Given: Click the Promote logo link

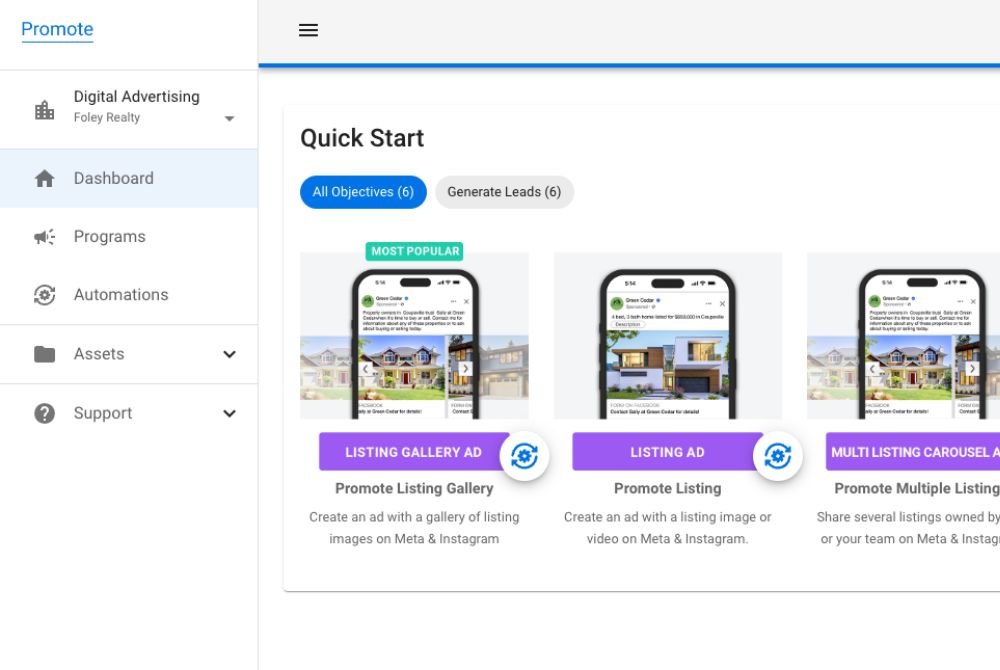Looking at the screenshot, I should click(x=57, y=29).
